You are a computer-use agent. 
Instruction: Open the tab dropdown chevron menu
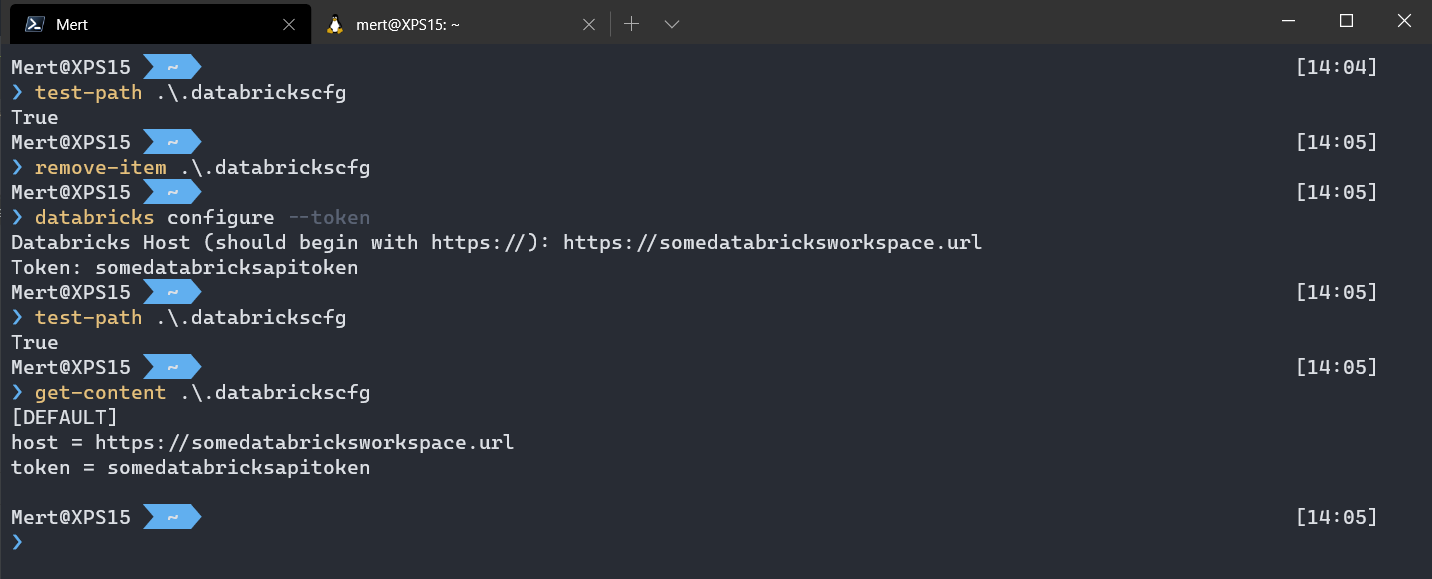[x=671, y=23]
